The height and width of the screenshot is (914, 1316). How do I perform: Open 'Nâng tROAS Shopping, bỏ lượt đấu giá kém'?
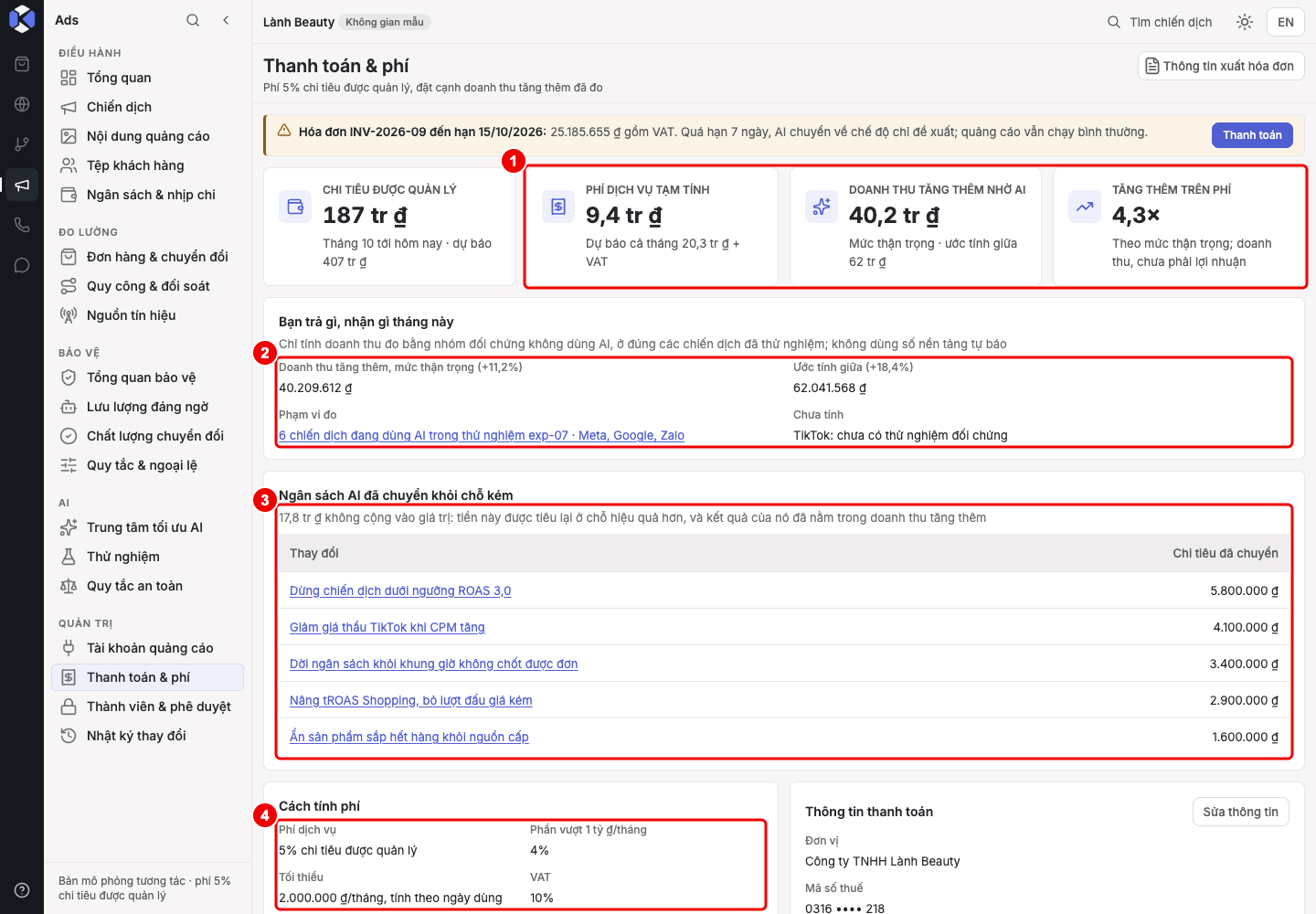coord(411,700)
